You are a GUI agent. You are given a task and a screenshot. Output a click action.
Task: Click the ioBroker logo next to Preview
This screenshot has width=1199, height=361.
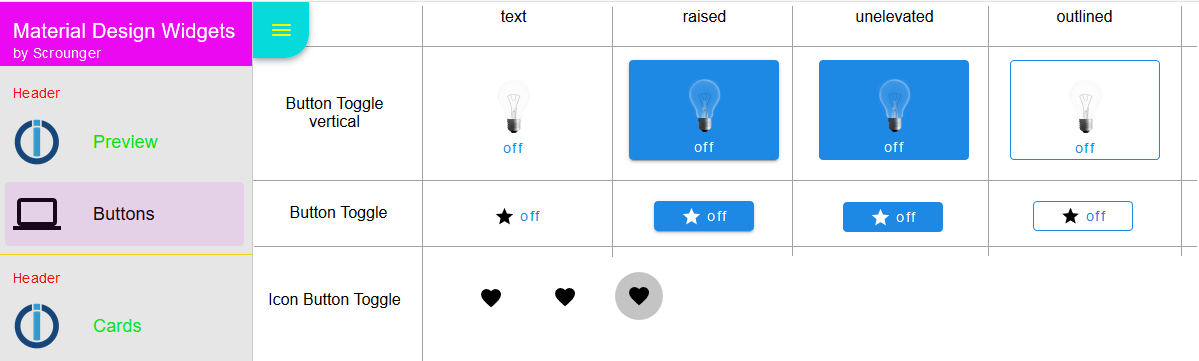point(37,141)
